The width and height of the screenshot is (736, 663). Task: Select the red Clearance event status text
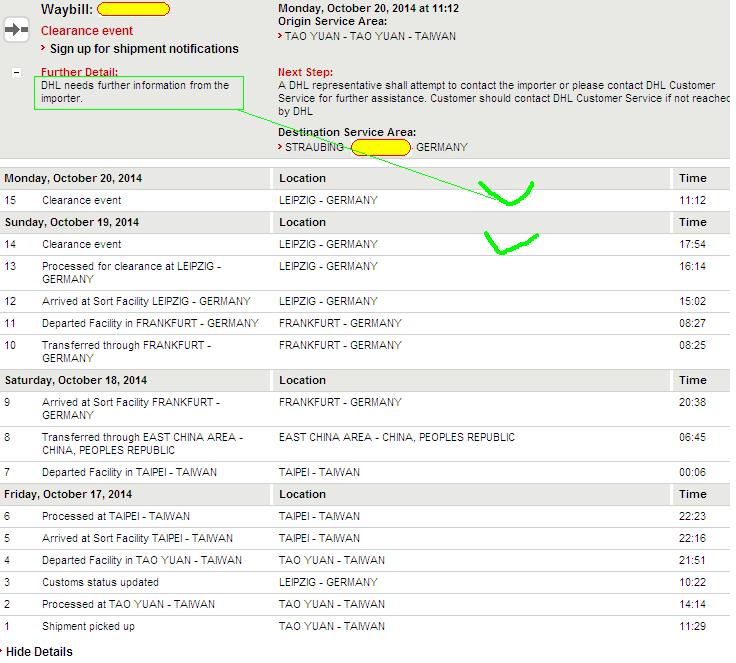pos(87,31)
